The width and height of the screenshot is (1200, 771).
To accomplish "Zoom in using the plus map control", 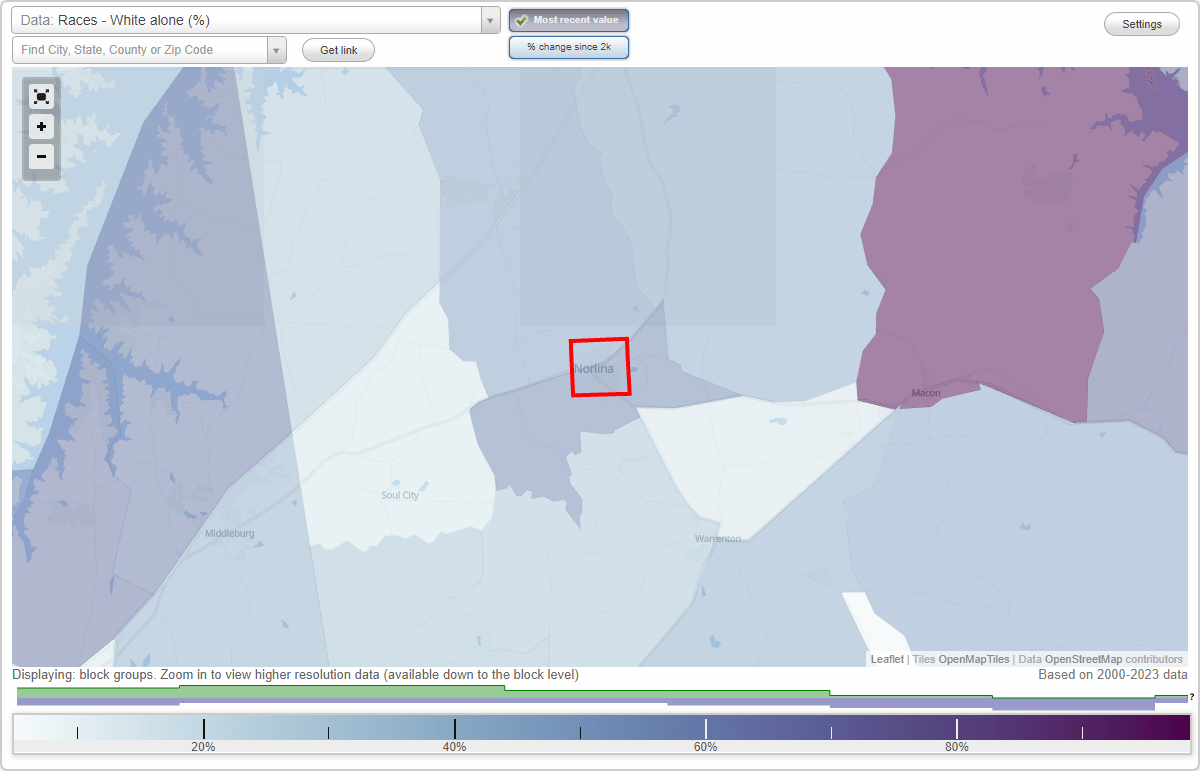I will coord(41,127).
